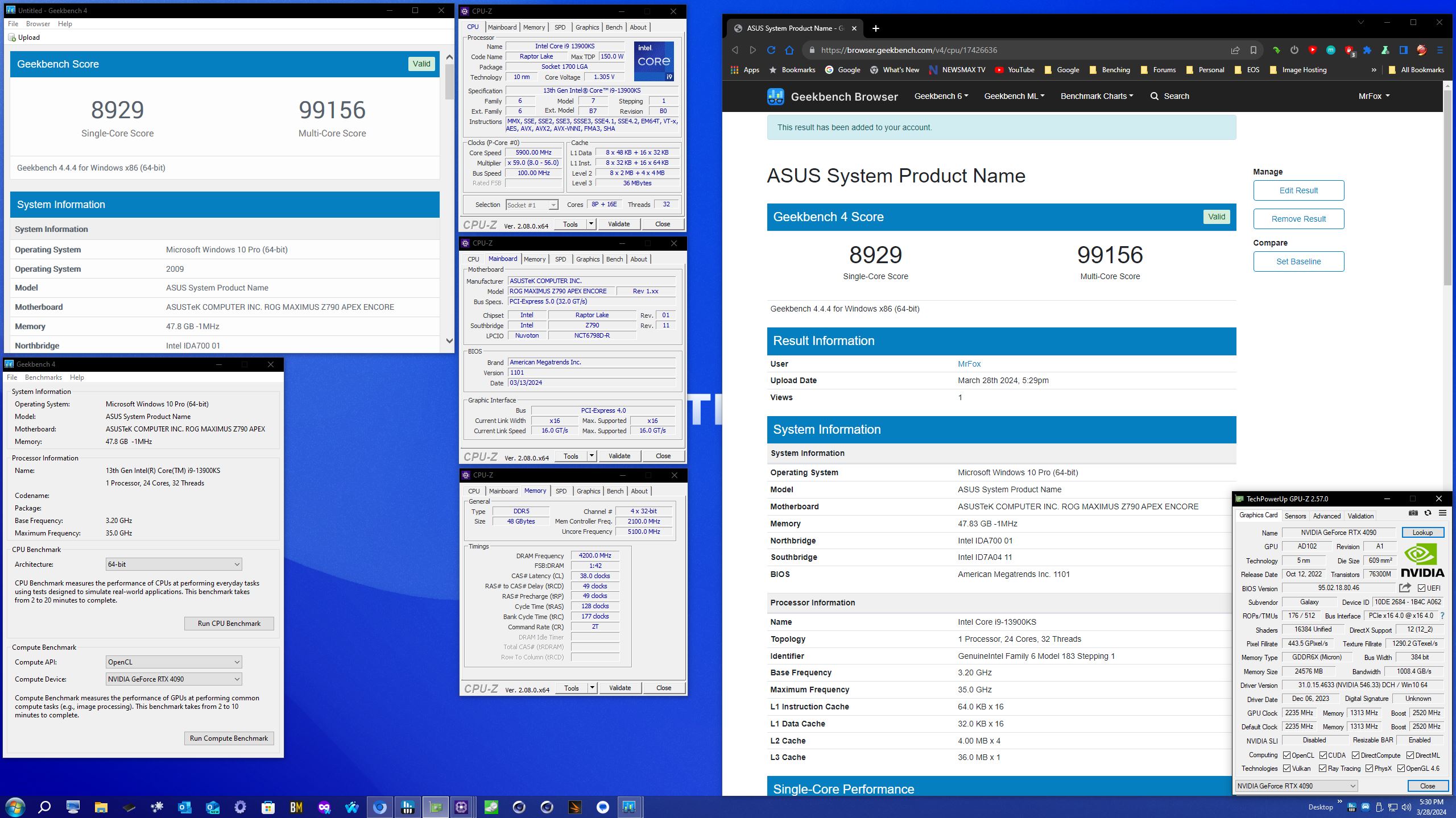This screenshot has height=818, width=1456.
Task: Open the MrFox user profile link
Action: pyautogui.click(x=969, y=364)
